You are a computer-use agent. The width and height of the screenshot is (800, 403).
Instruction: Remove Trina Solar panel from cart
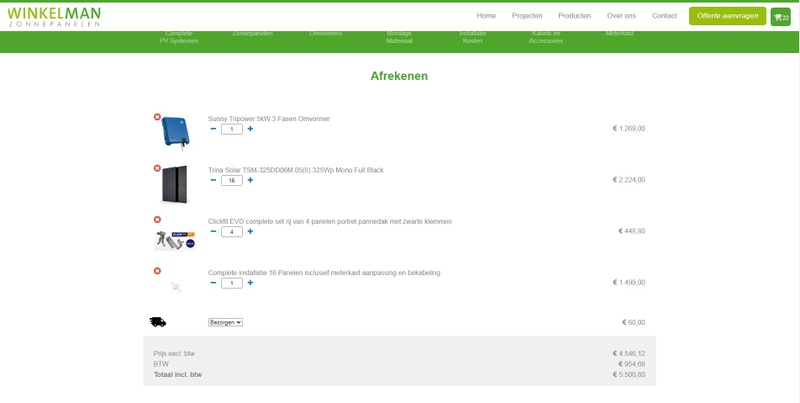click(x=157, y=168)
